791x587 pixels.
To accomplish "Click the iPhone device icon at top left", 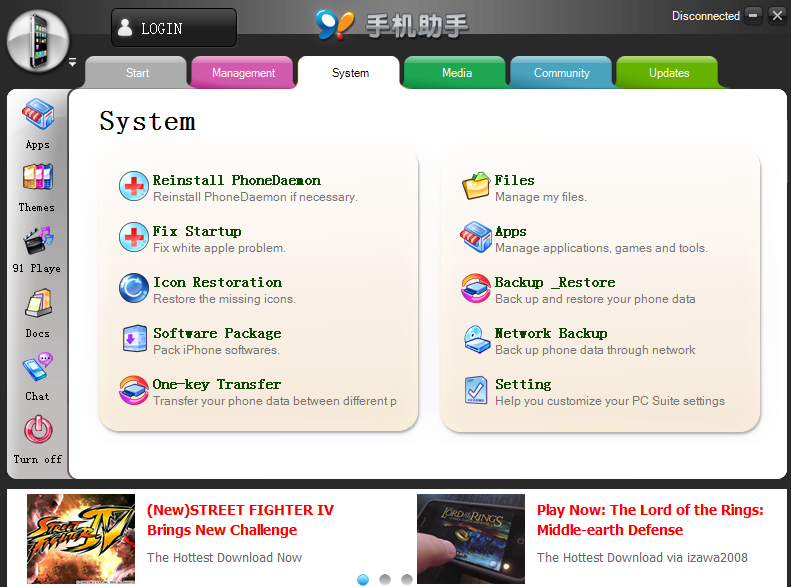I will pos(38,41).
